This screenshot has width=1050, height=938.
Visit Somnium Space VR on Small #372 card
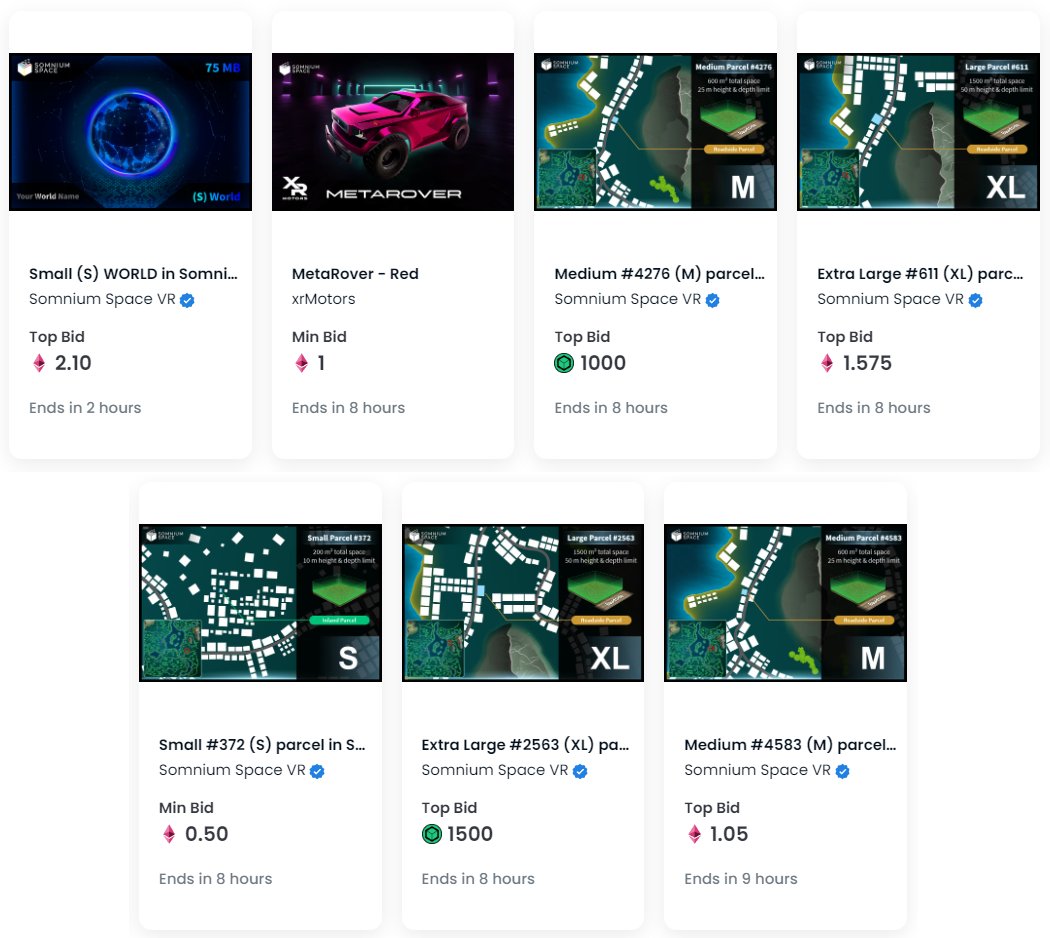click(232, 770)
